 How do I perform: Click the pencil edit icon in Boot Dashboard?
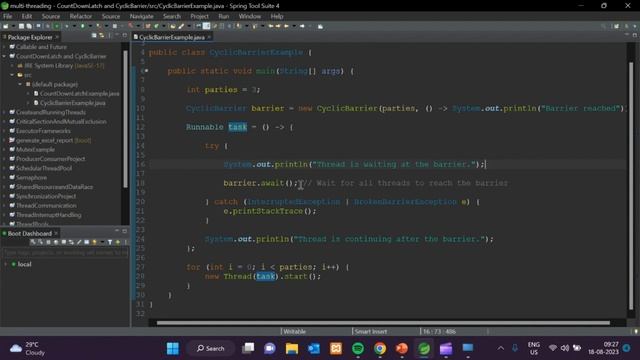(79, 242)
